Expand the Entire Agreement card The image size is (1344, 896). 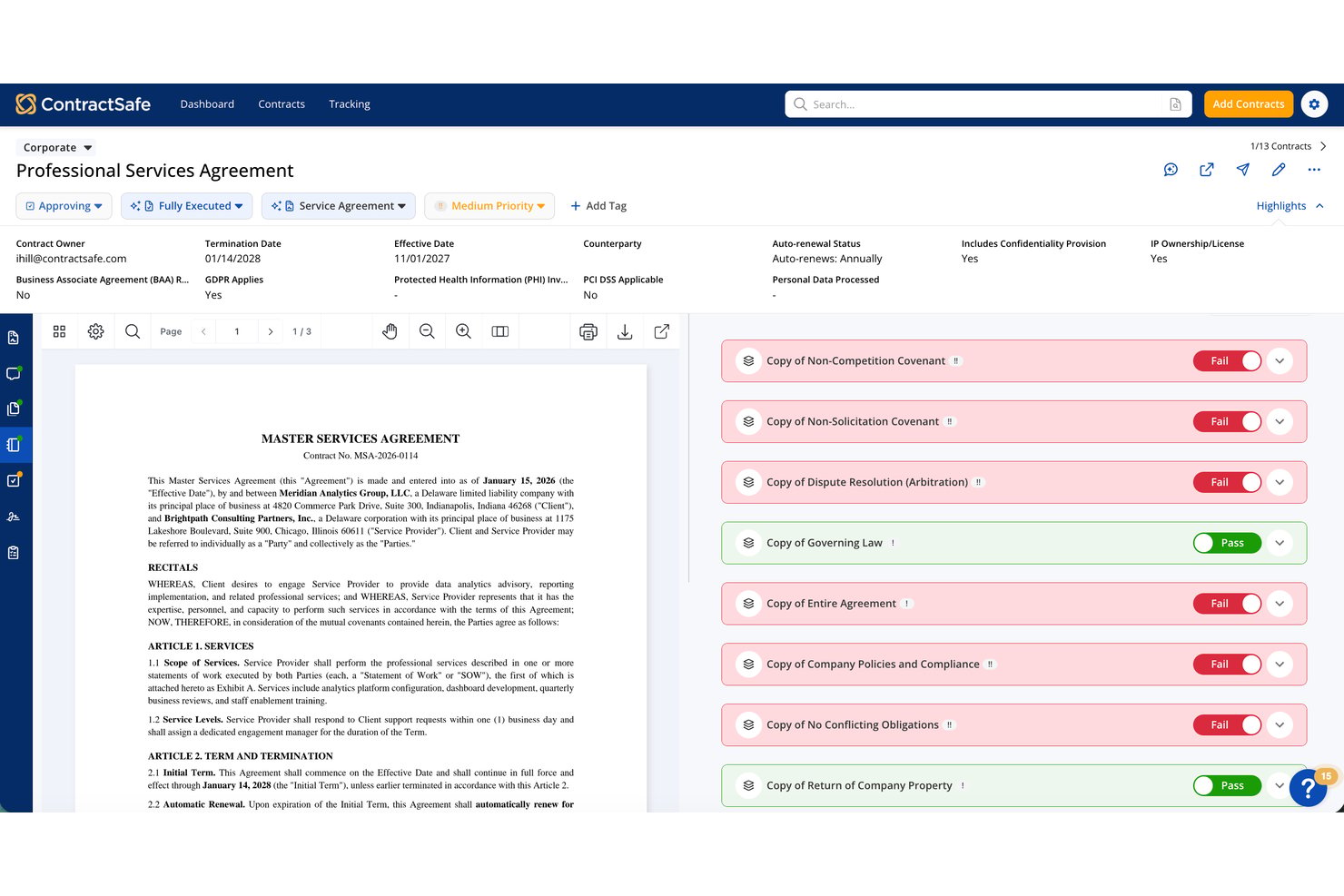pos(1280,604)
